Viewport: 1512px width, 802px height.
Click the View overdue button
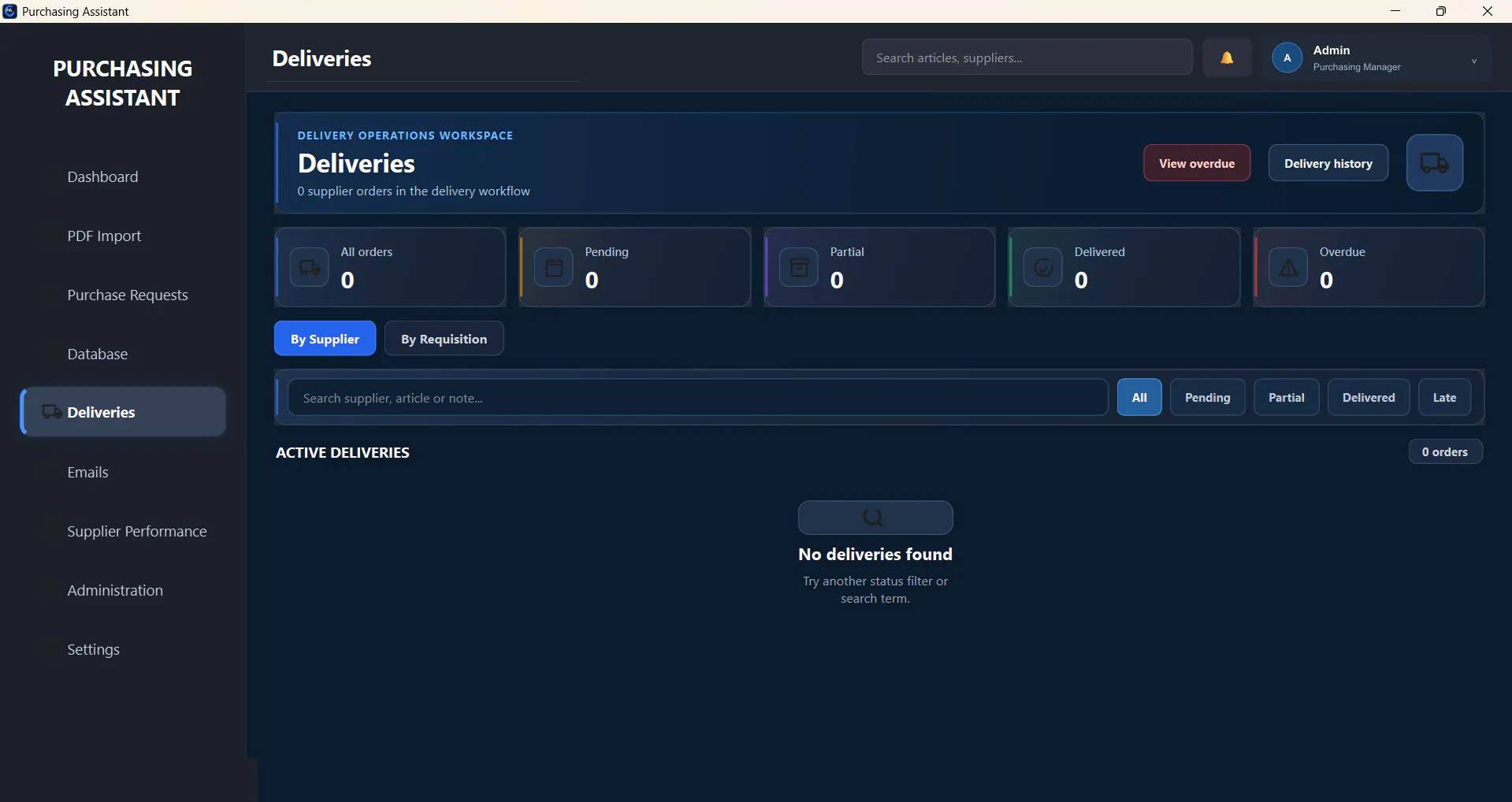point(1197,163)
